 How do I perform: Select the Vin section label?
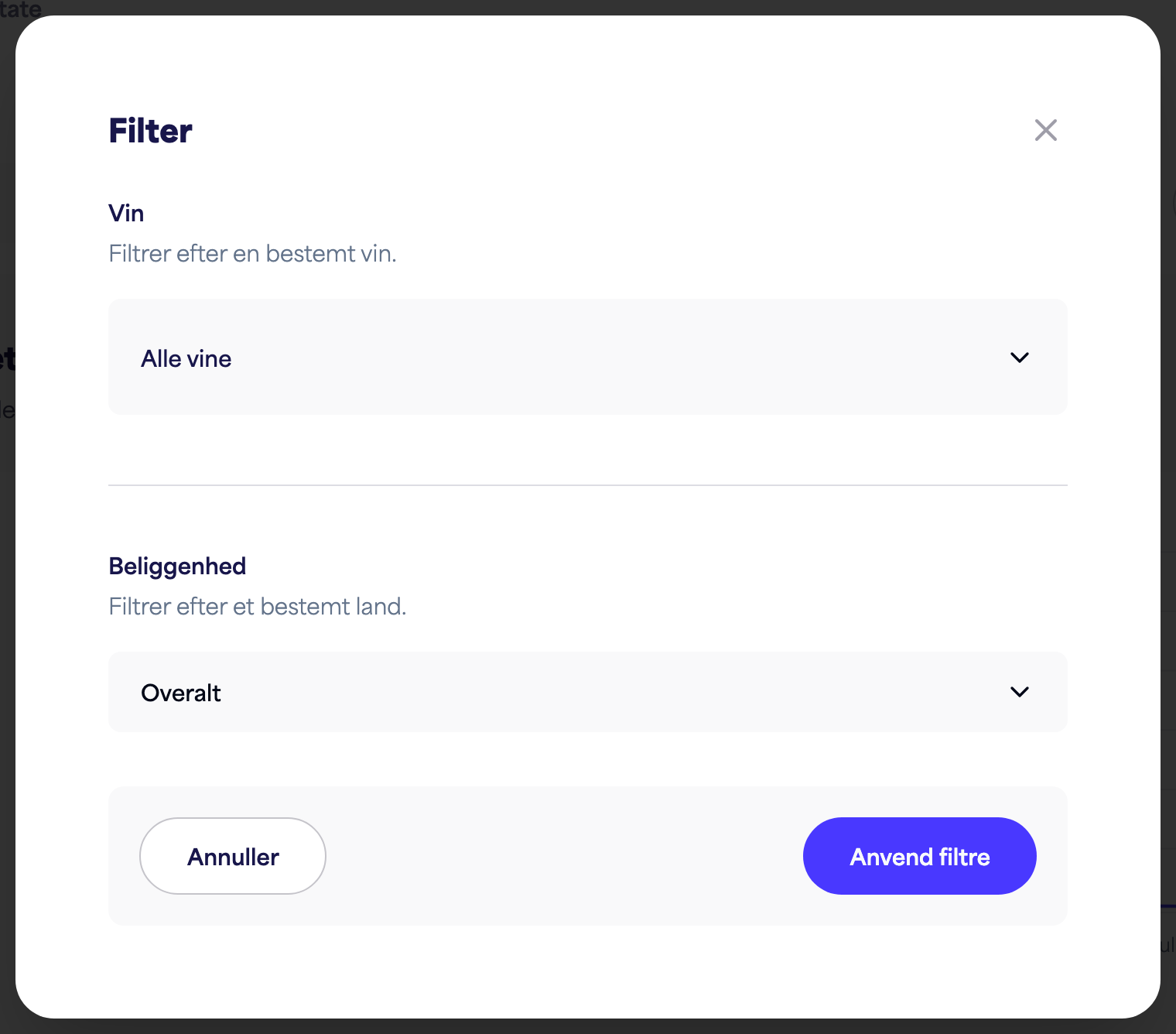(x=126, y=213)
